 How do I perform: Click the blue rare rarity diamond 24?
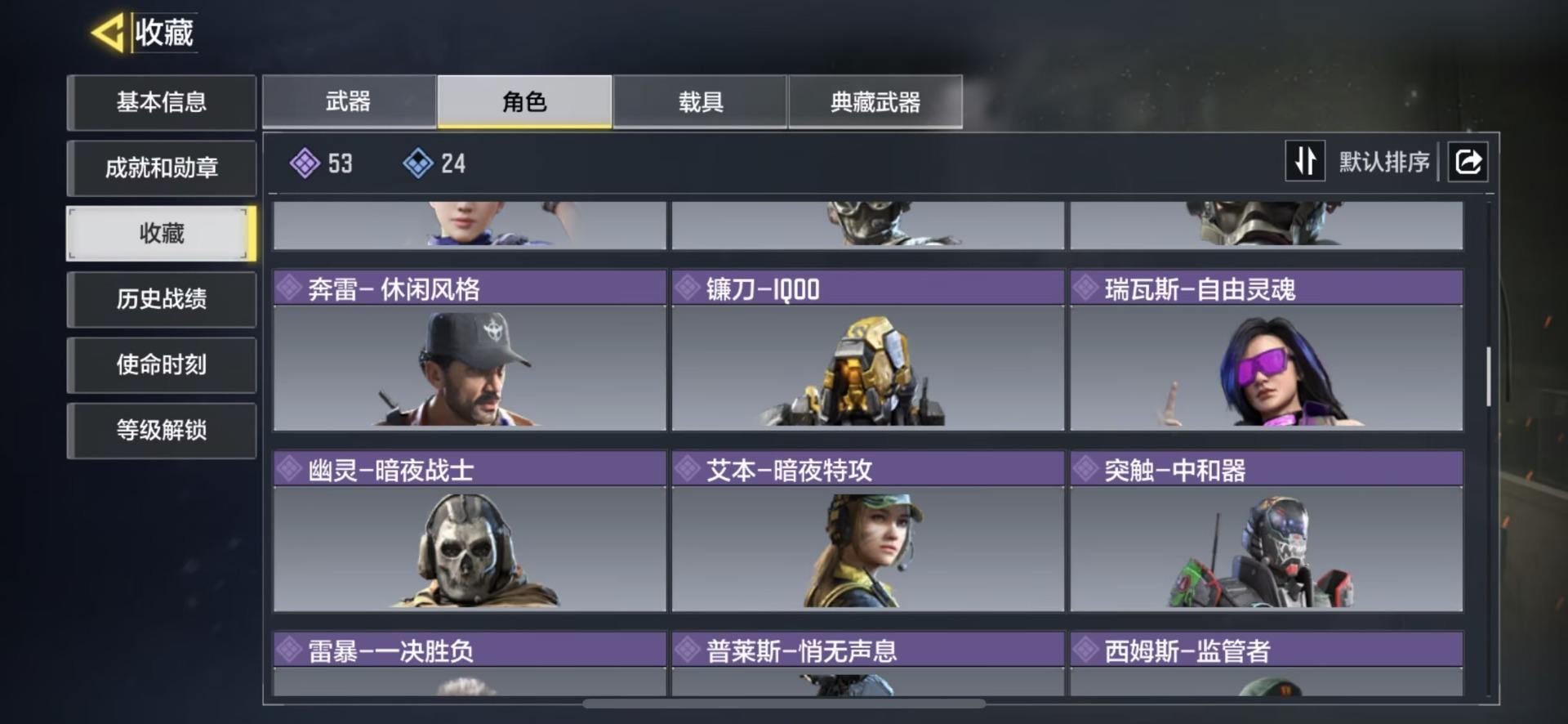tap(417, 163)
